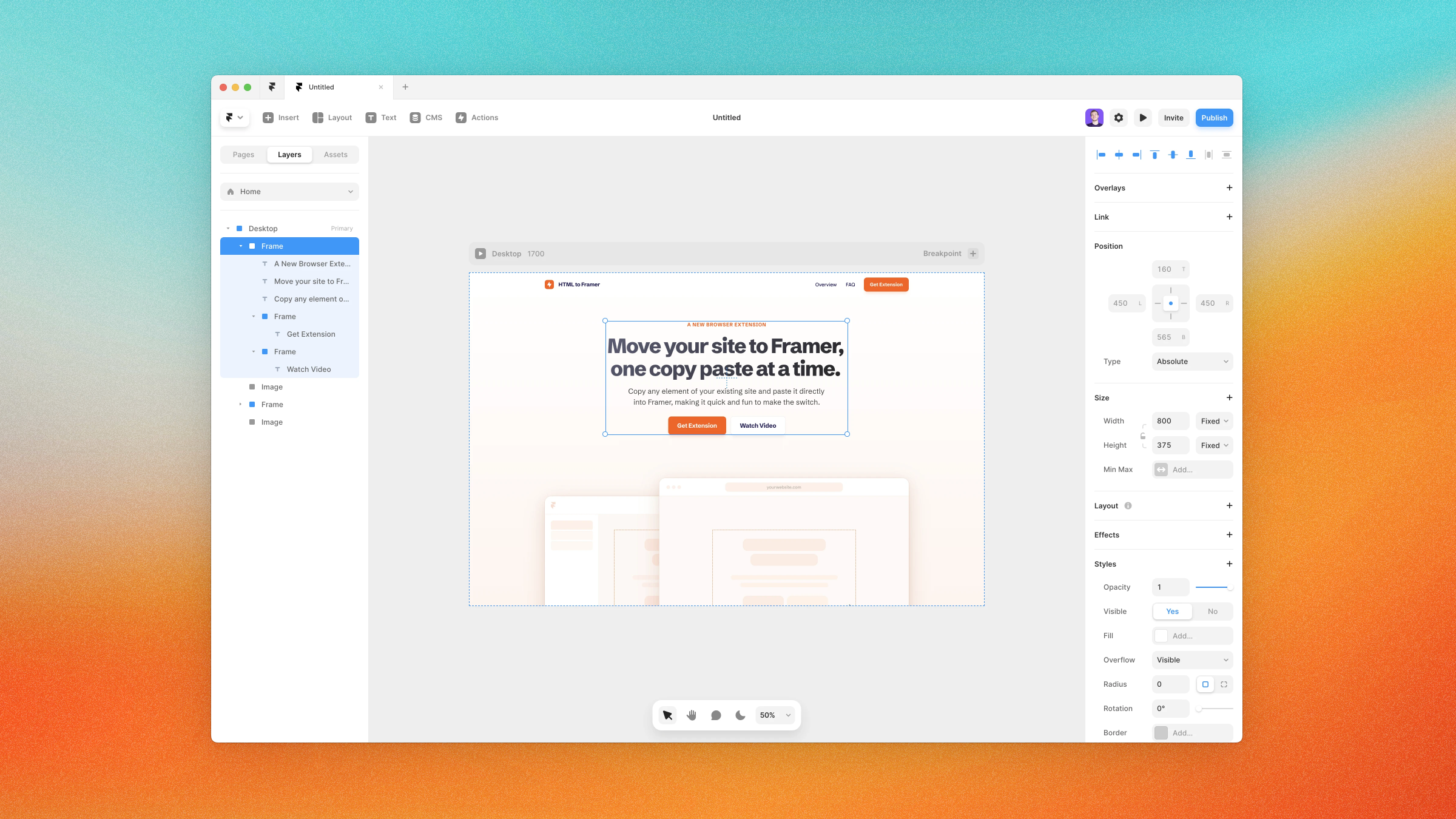Click Distribute Vertically icon
The height and width of the screenshot is (819, 1456).
tap(1227, 155)
